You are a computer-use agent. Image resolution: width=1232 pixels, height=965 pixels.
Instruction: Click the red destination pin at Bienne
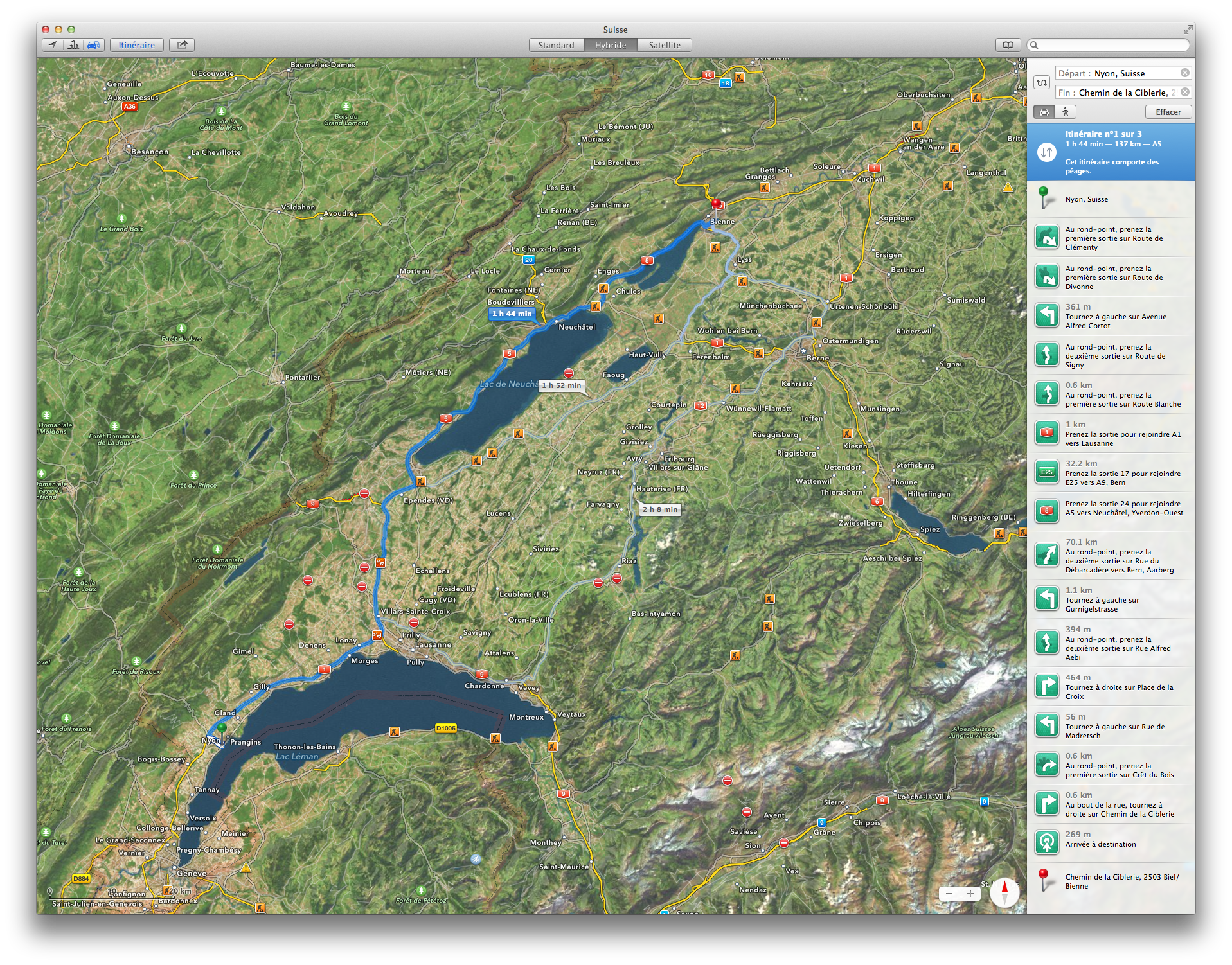(x=716, y=204)
